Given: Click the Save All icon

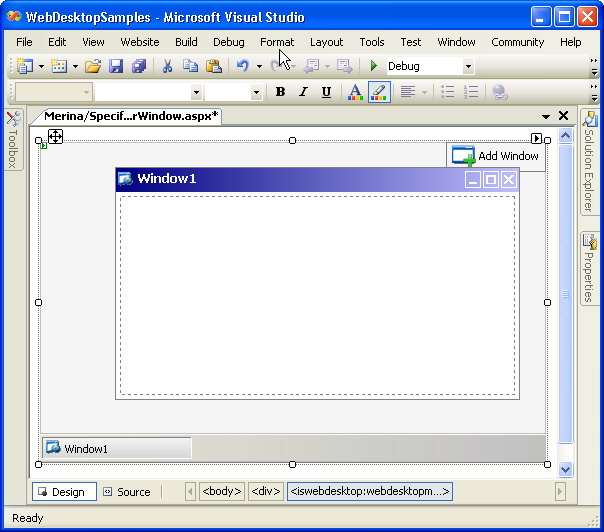Looking at the screenshot, I should [x=138, y=66].
